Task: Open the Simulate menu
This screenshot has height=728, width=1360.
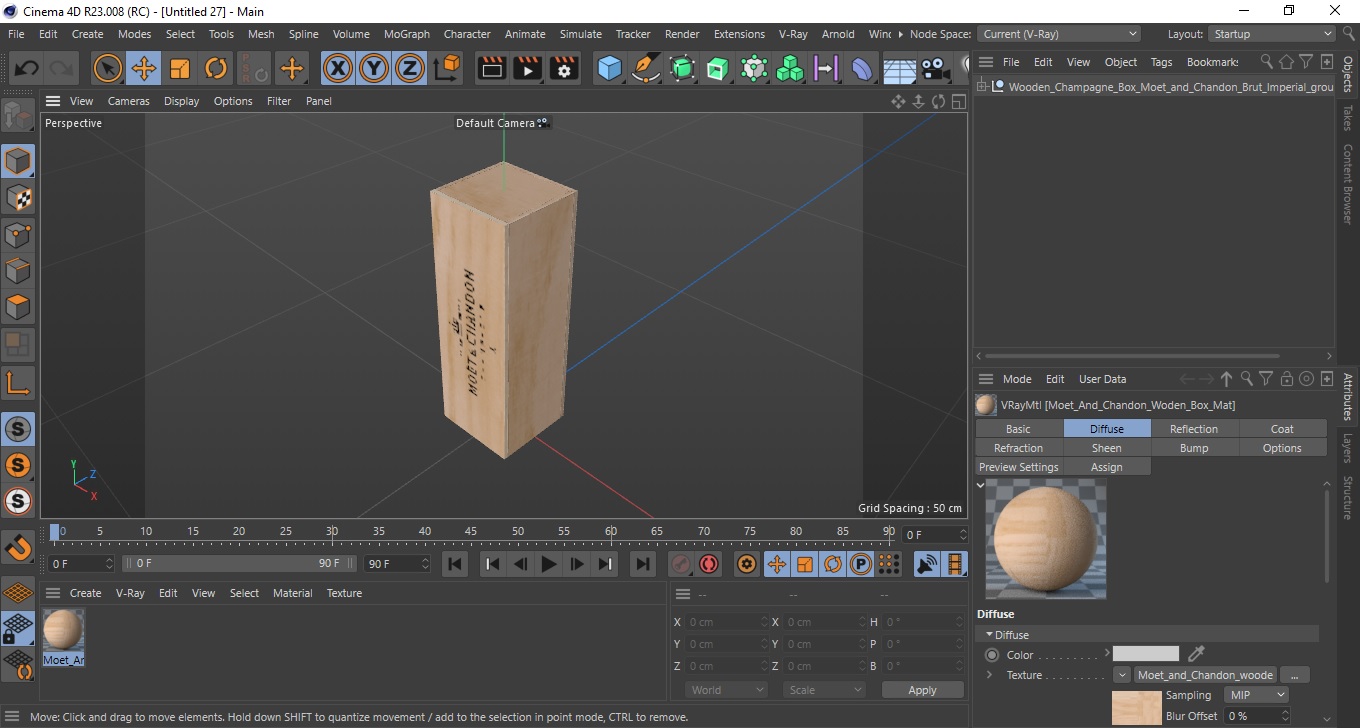Action: (580, 34)
